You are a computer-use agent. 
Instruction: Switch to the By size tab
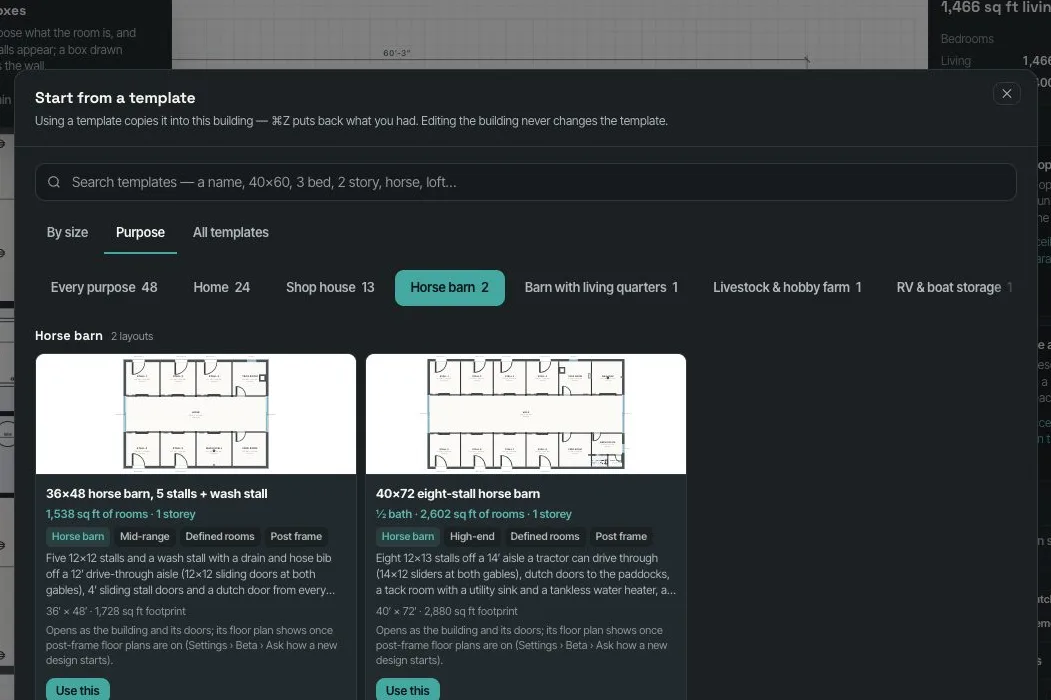67,233
